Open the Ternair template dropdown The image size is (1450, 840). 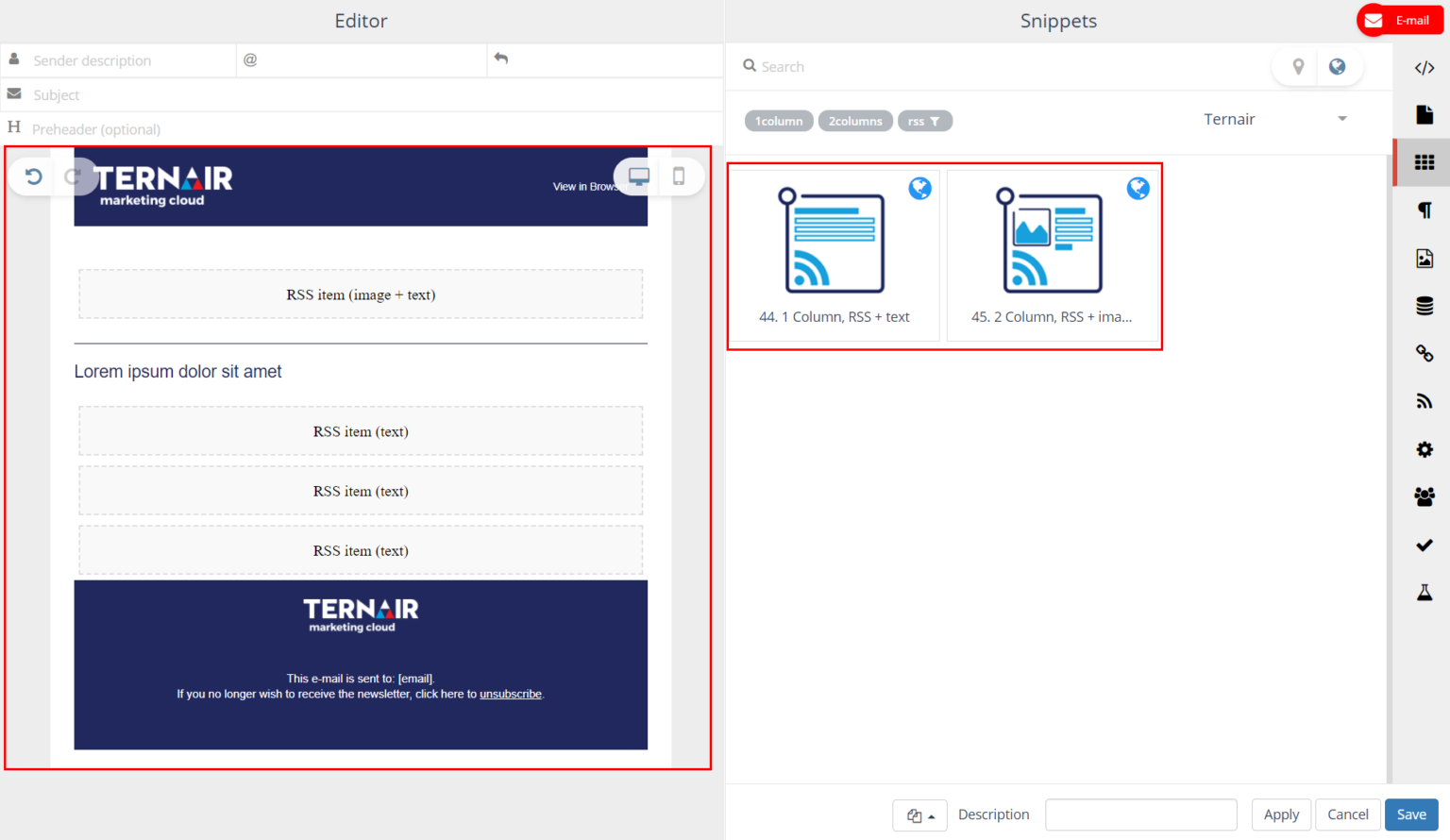[1275, 119]
